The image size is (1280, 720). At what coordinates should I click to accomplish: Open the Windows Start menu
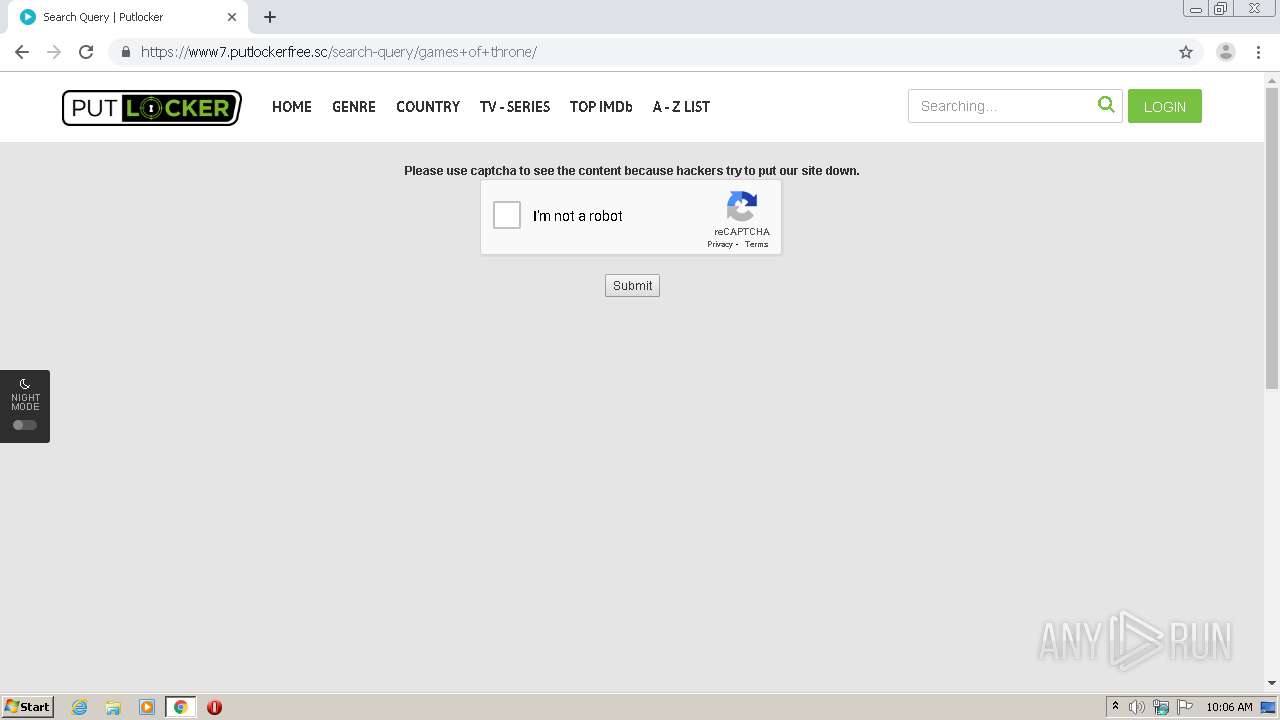point(28,707)
